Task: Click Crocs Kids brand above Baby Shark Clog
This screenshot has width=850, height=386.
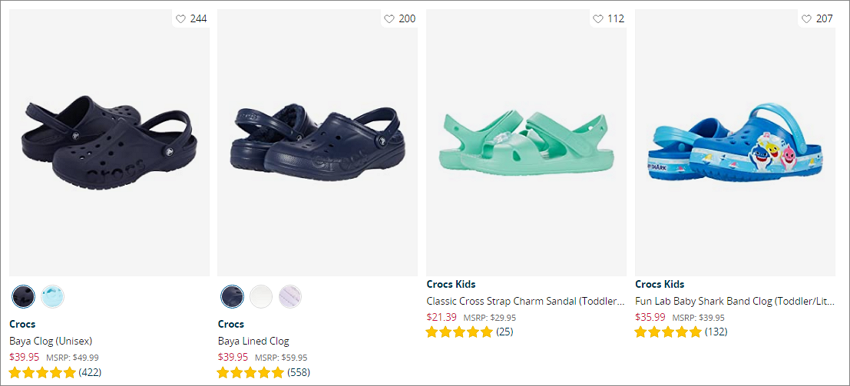Action: [x=660, y=284]
